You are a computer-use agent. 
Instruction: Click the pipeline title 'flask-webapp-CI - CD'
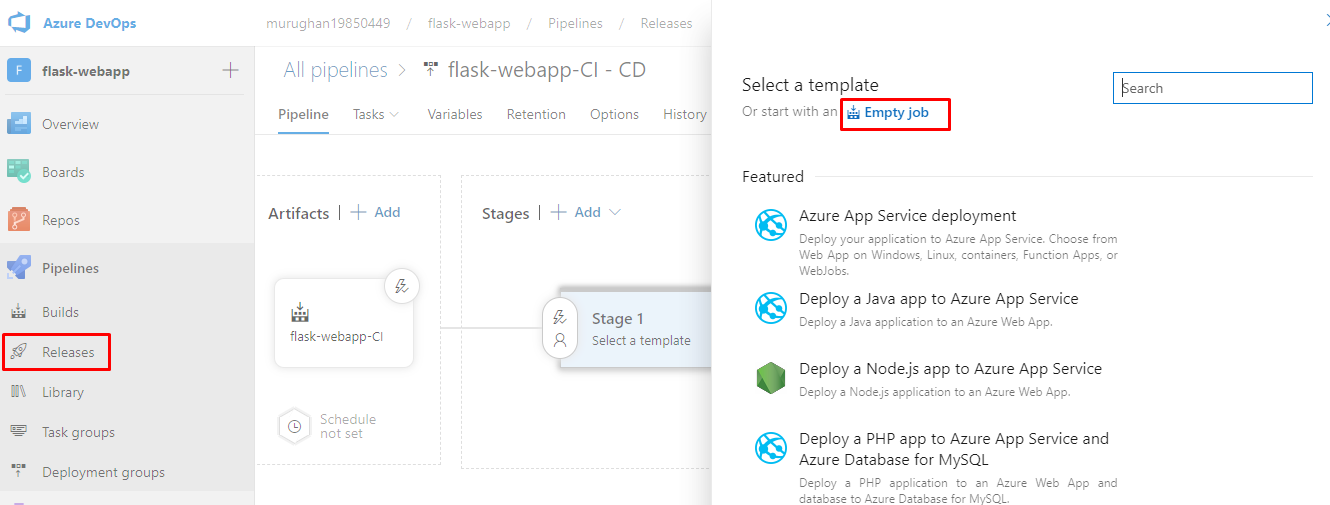tap(547, 70)
